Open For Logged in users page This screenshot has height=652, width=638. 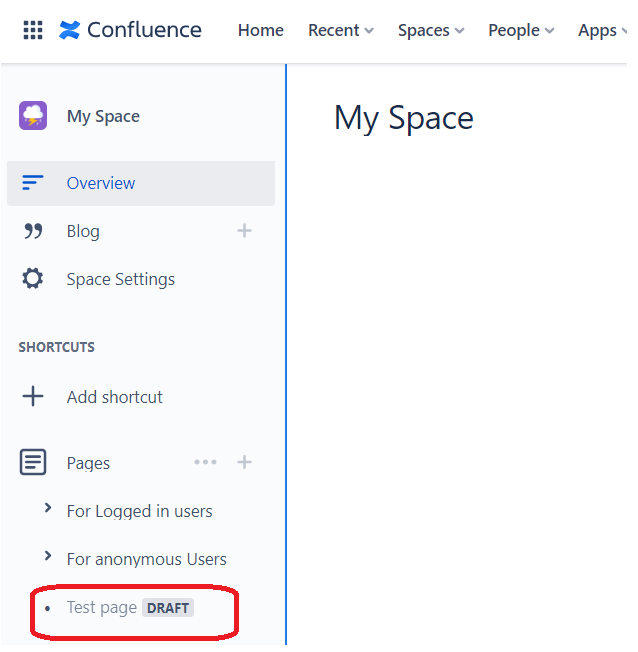(x=139, y=511)
